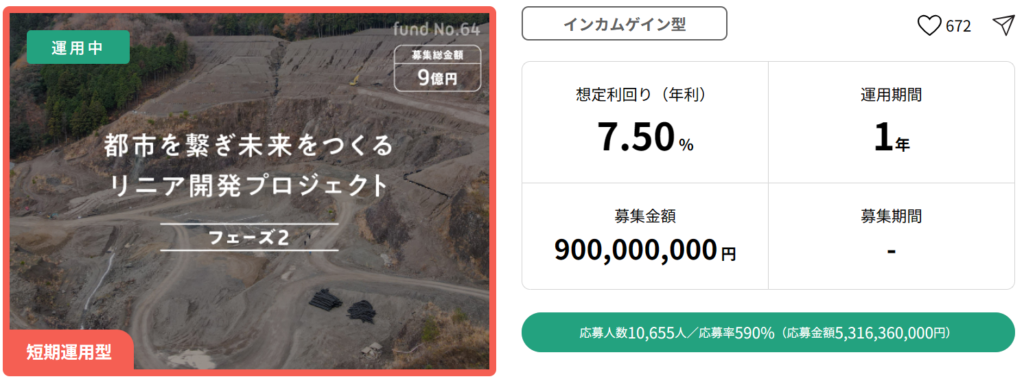The height and width of the screenshot is (379, 1024).
Task: Select the インカムゲイン型 tag
Action: (624, 24)
